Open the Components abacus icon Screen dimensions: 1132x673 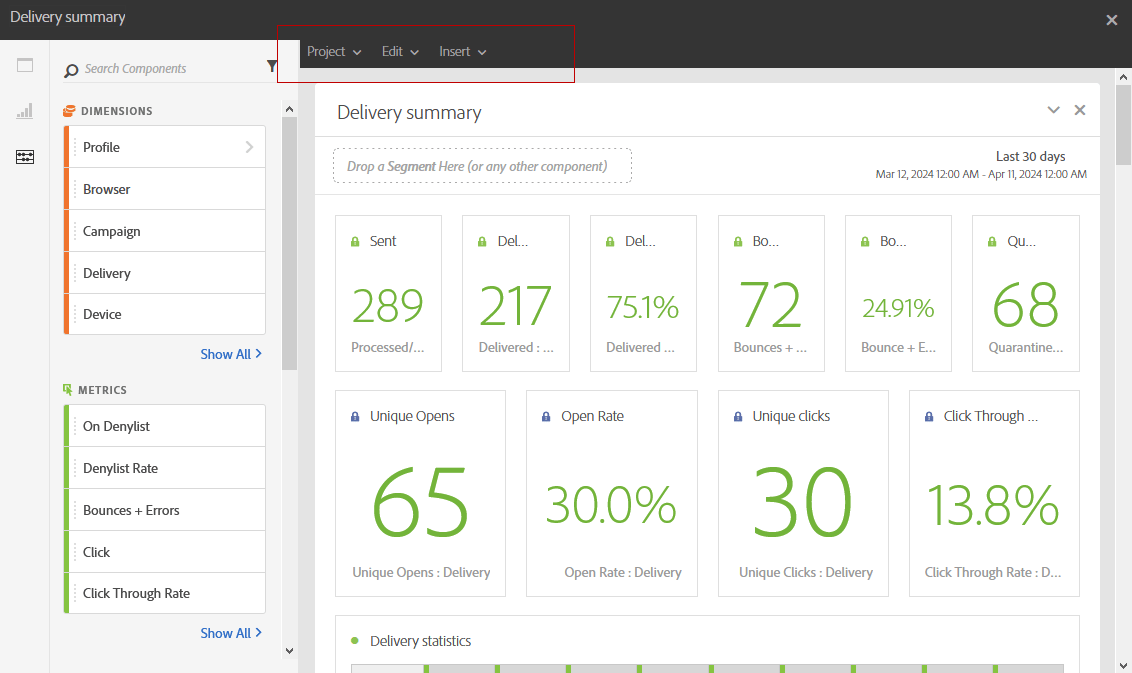pos(24,157)
